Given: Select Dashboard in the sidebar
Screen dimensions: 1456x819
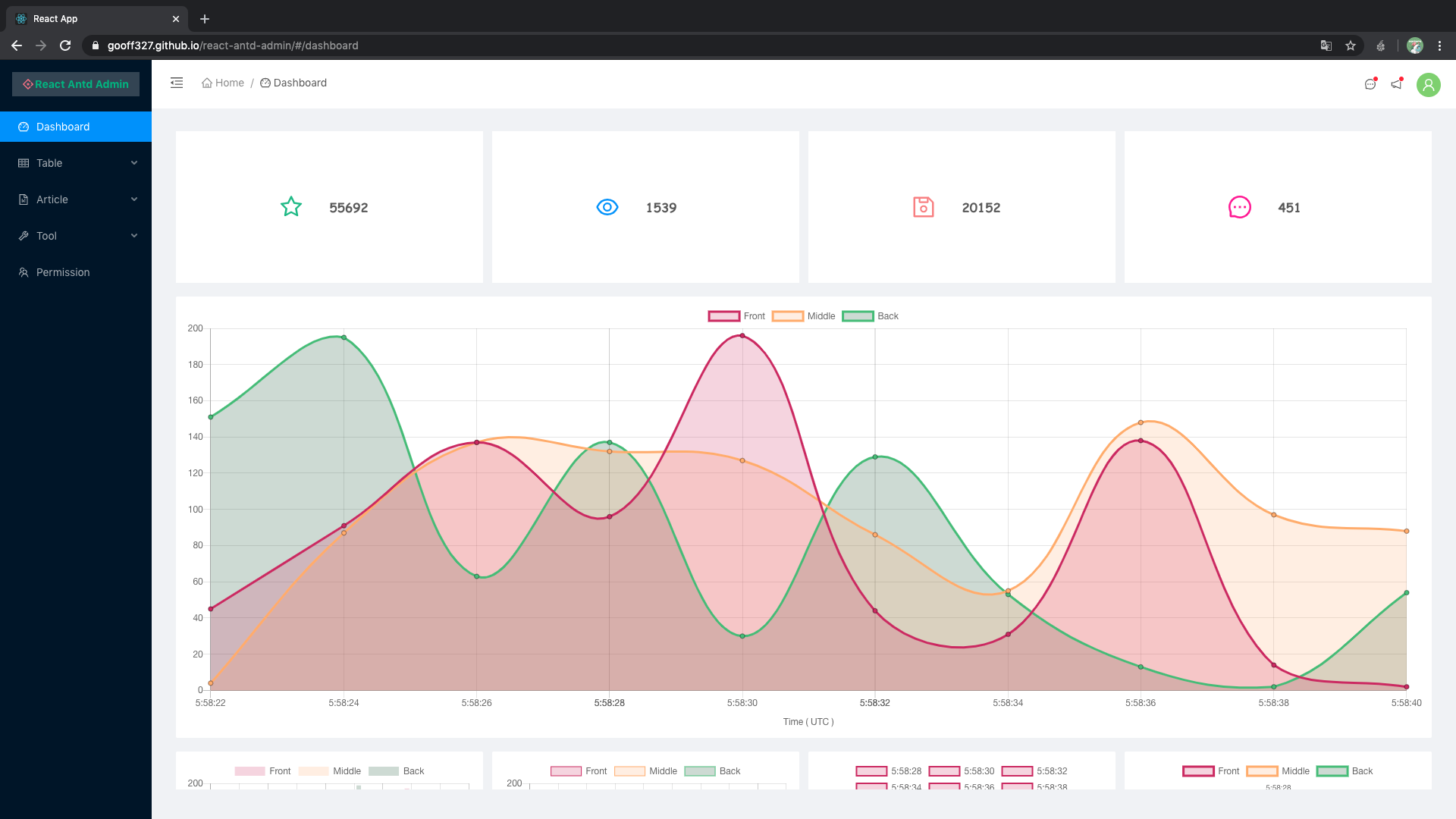Looking at the screenshot, I should (x=76, y=126).
